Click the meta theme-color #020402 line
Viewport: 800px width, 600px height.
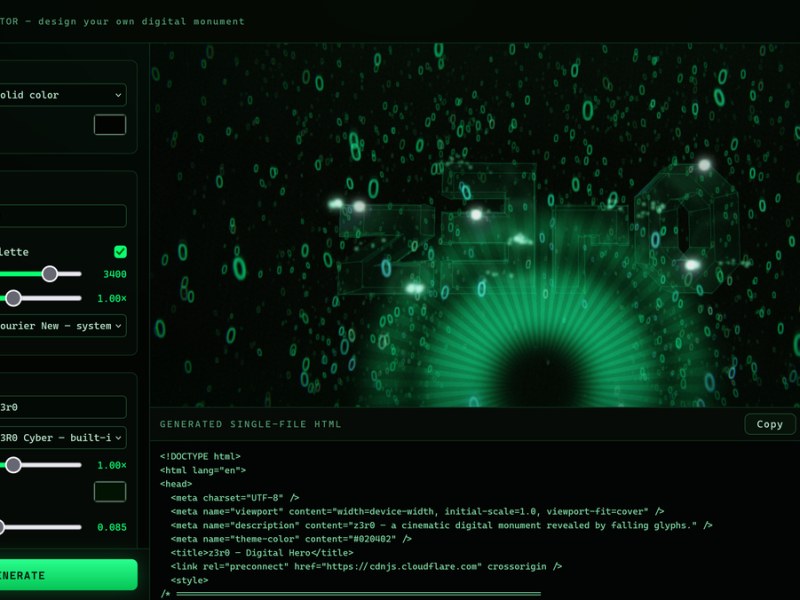tap(291, 539)
